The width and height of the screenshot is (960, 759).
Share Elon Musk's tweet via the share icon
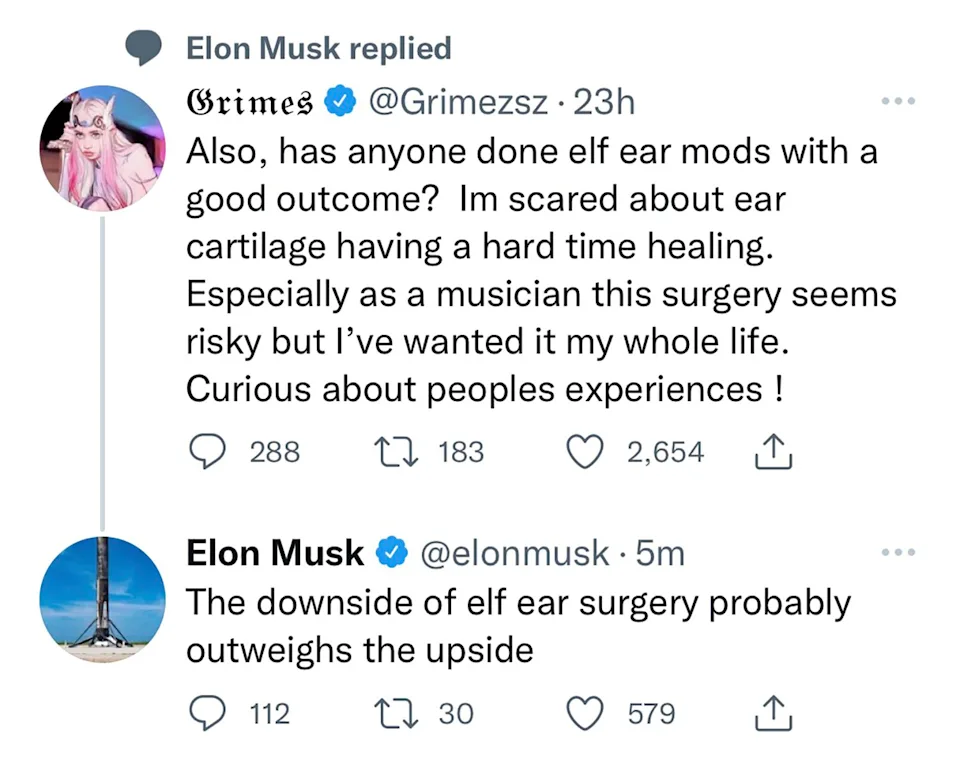coord(773,713)
